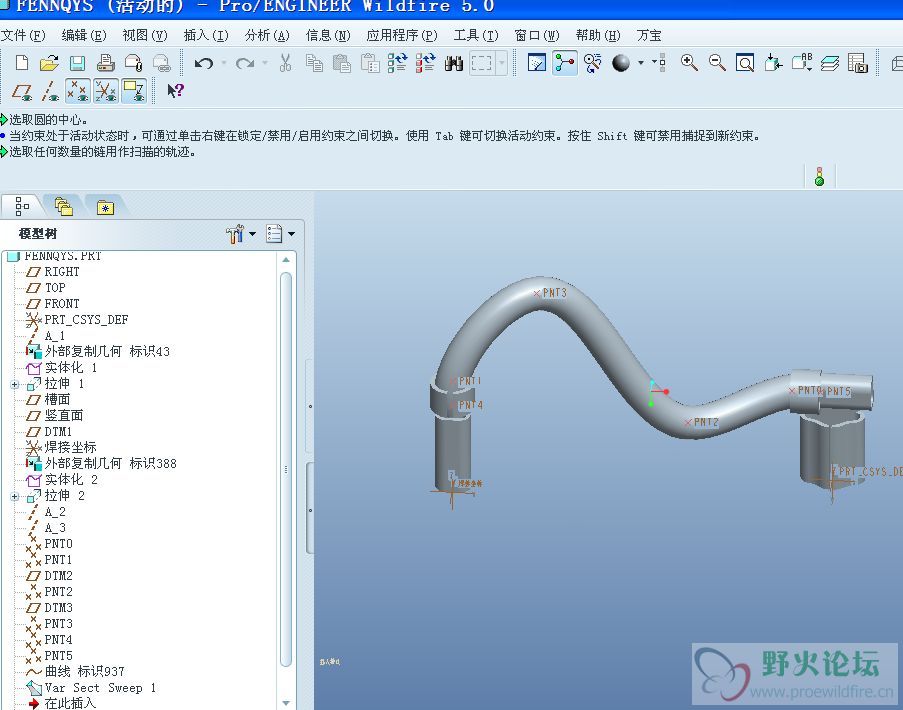Image resolution: width=903 pixels, height=710 pixels.
Task: Undo the last operation
Action: [204, 63]
